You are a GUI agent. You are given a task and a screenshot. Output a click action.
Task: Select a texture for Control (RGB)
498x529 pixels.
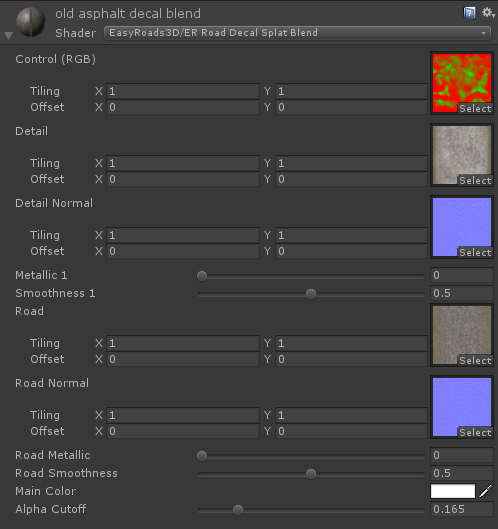click(x=475, y=109)
